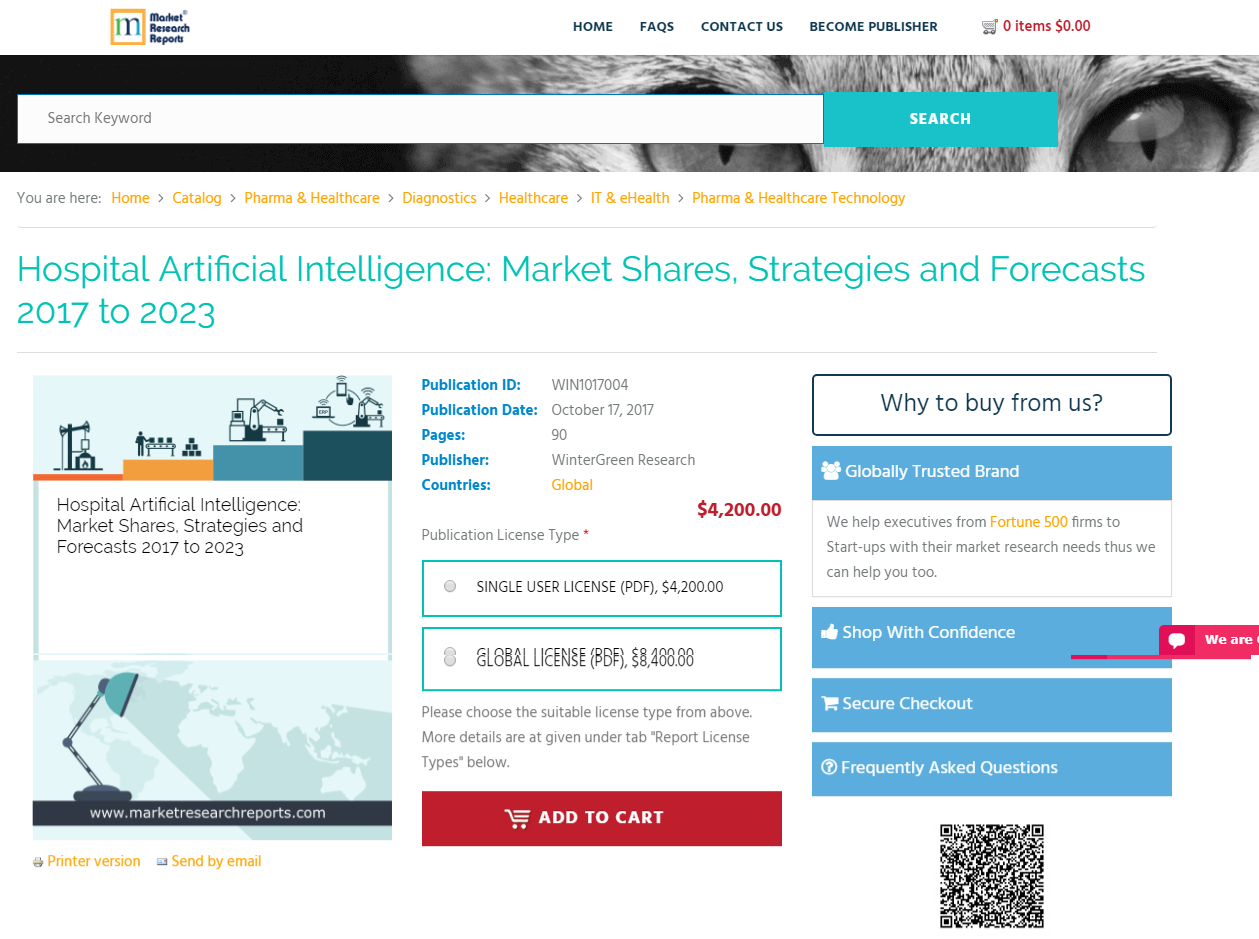This screenshot has width=1259, height=939.
Task: Select the SINGLE USER LICENSE radio button
Action: click(x=449, y=586)
